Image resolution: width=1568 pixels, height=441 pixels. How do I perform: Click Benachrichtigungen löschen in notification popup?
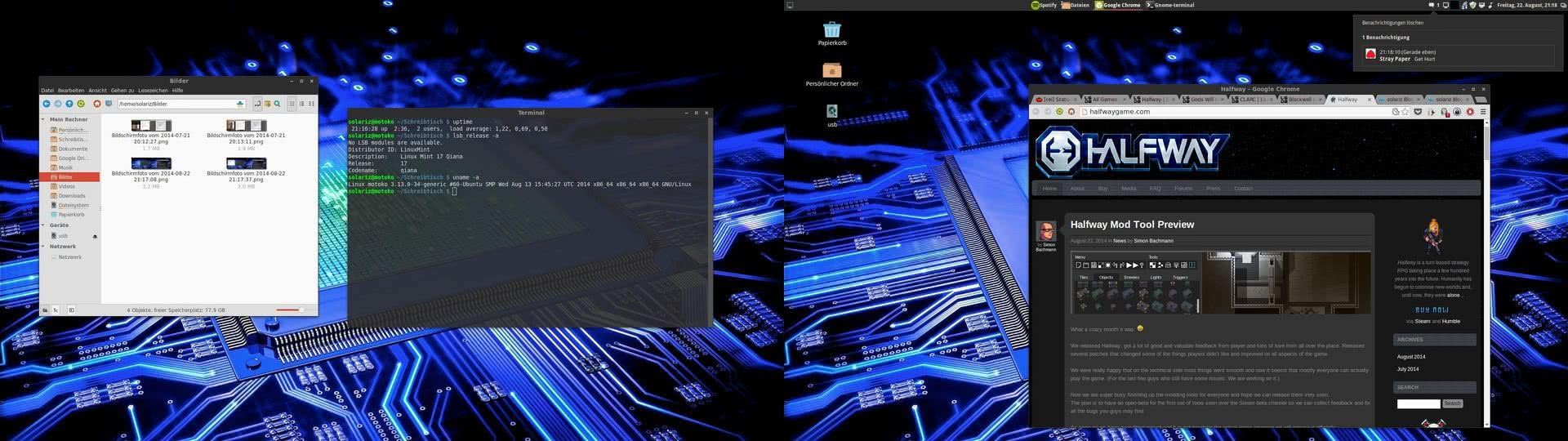[x=1392, y=23]
